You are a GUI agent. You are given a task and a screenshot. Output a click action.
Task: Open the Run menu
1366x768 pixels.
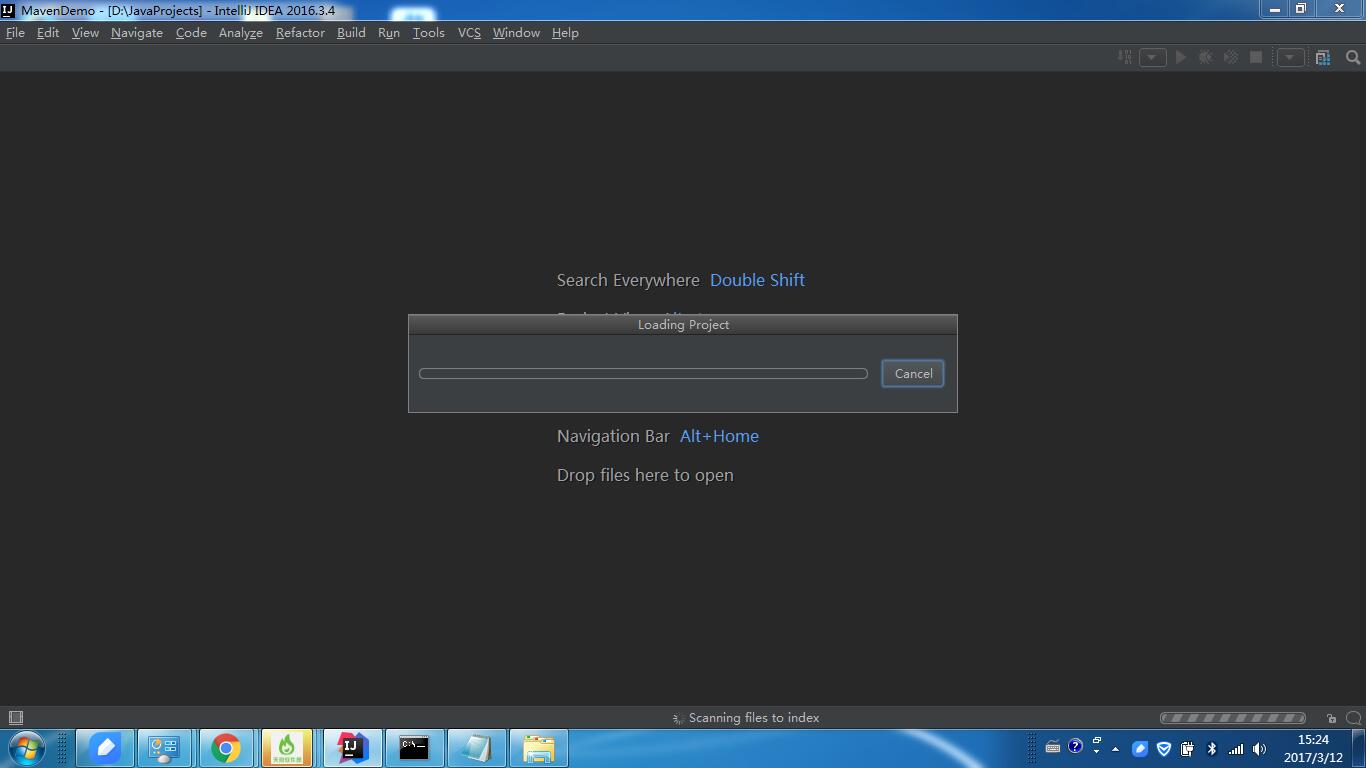[x=389, y=32]
